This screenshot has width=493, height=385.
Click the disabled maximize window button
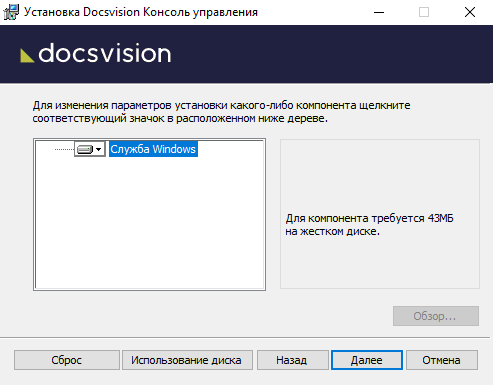424,12
